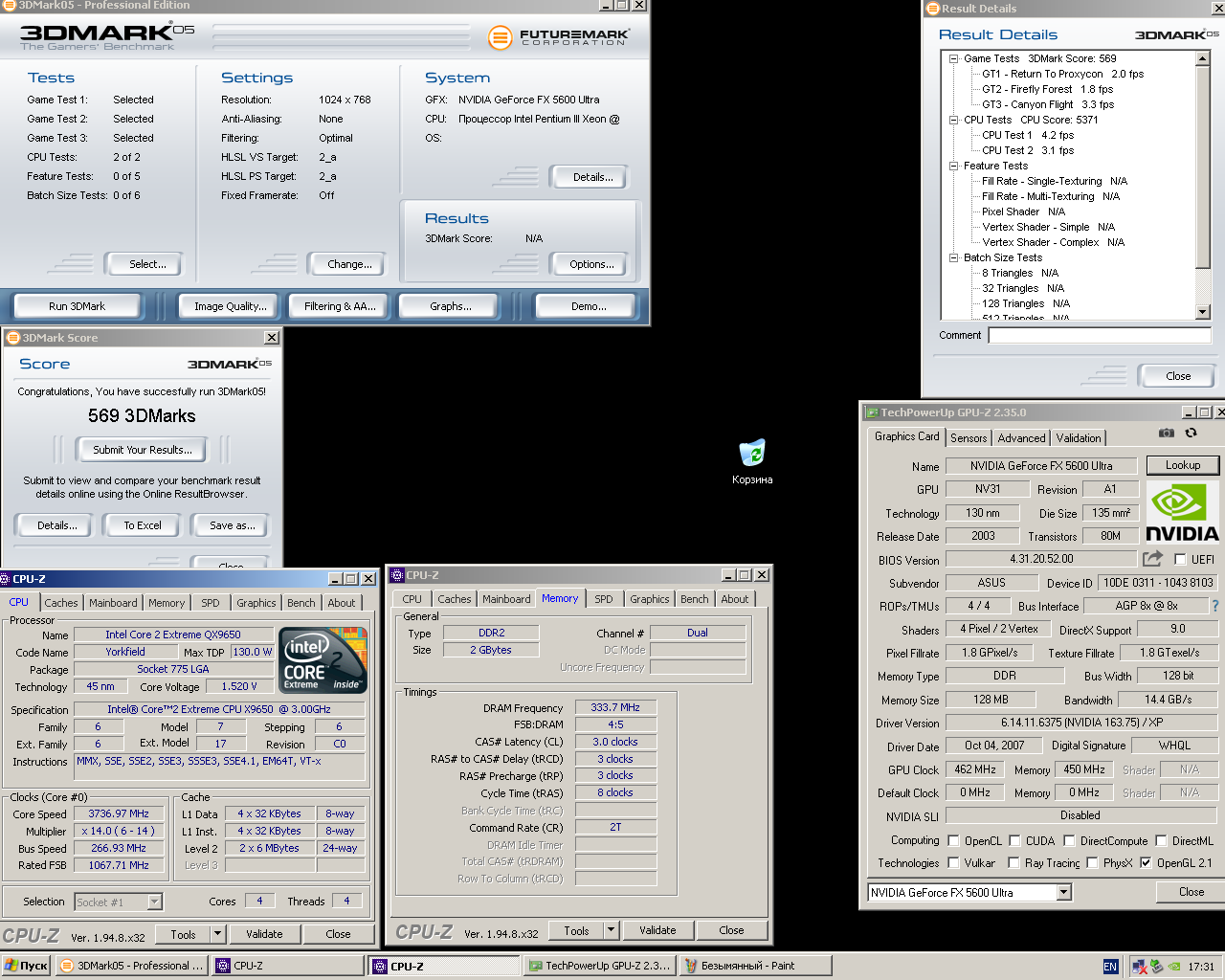
Task: Click the Futuremark Corporation logo
Action: (x=558, y=37)
